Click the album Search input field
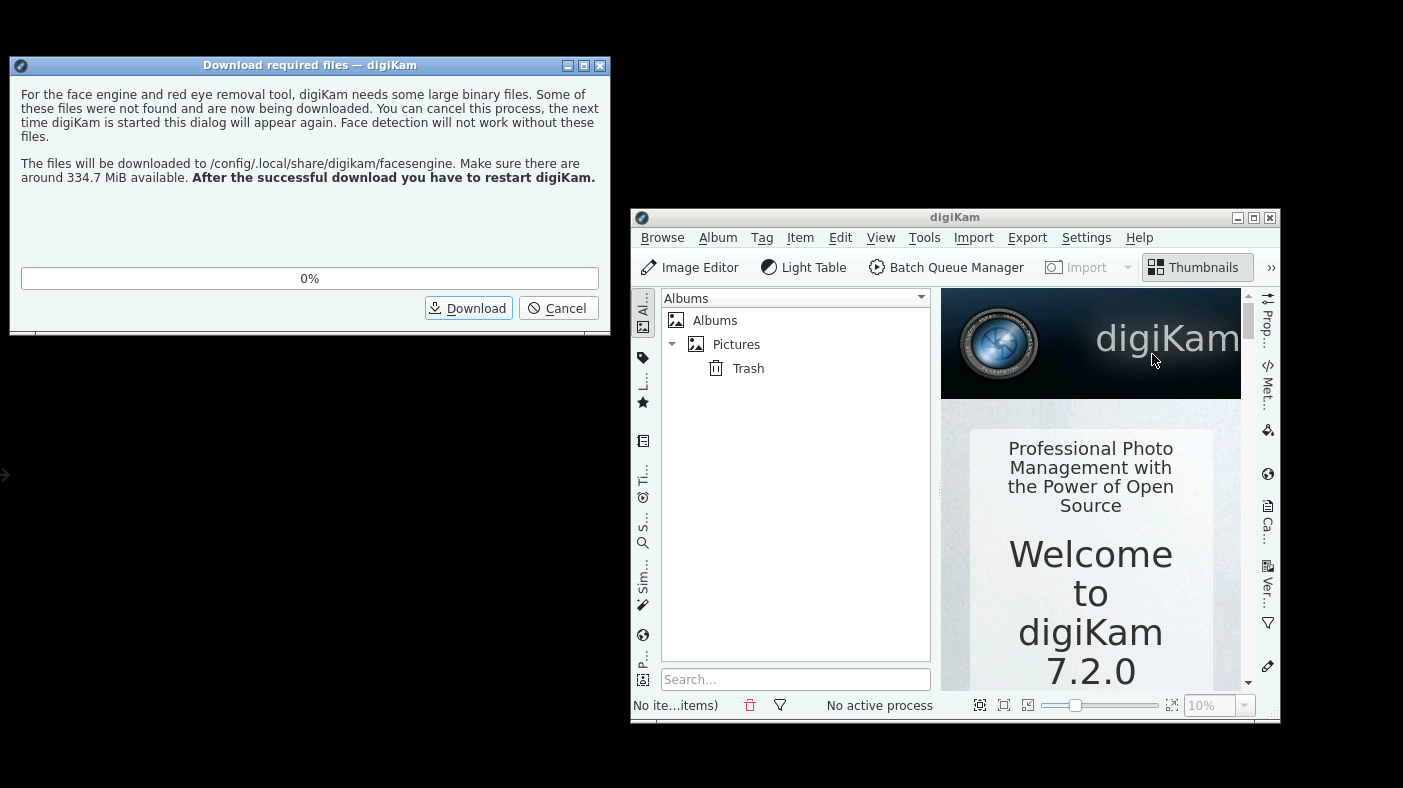Screen dimensions: 1403x788 796,679
